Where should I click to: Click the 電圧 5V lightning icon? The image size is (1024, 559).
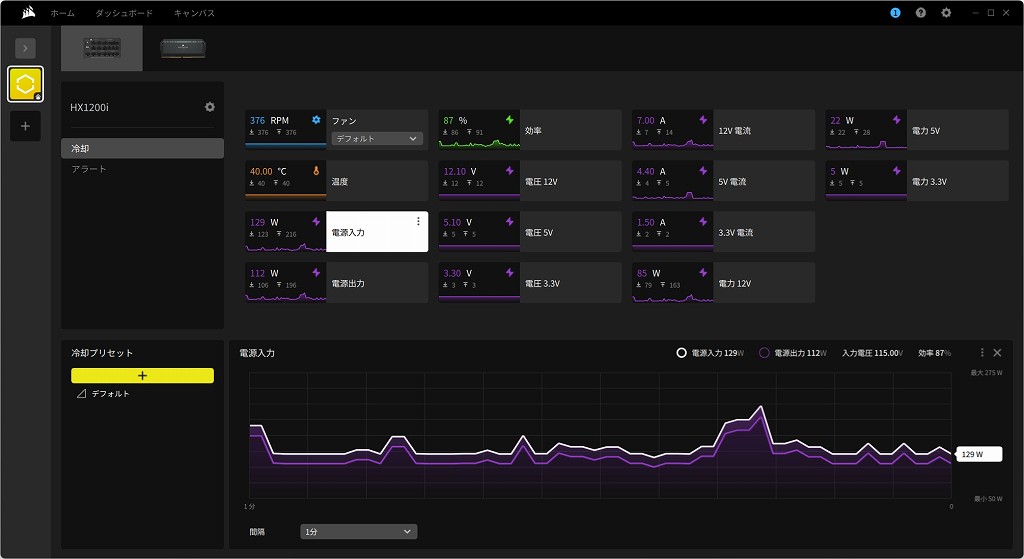tap(509, 221)
